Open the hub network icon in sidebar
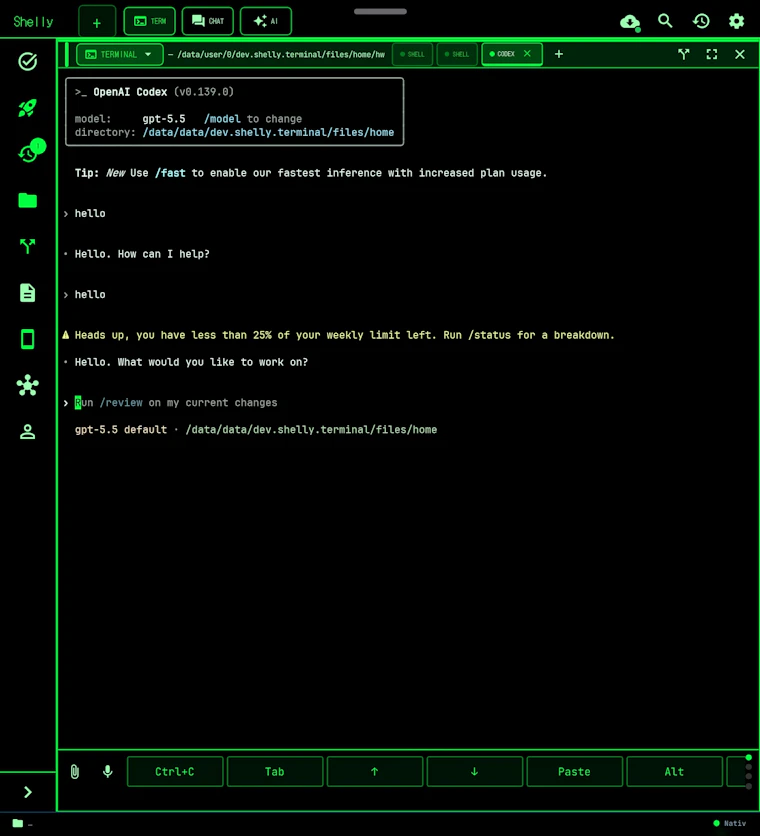This screenshot has height=836, width=760. click(x=27, y=385)
